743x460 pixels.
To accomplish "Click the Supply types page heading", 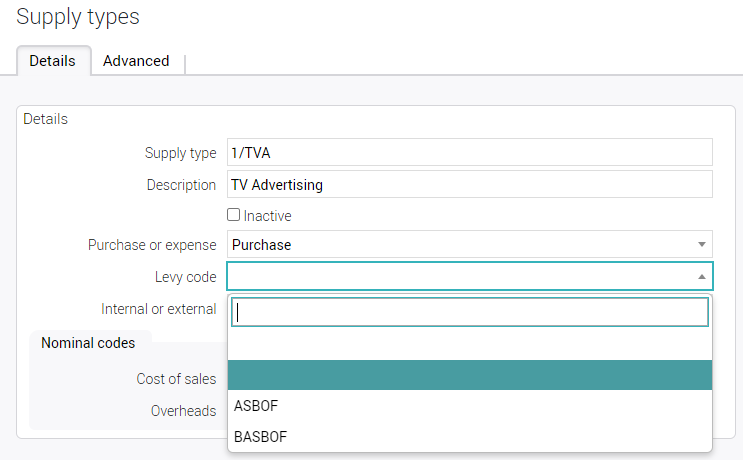I will point(78,17).
